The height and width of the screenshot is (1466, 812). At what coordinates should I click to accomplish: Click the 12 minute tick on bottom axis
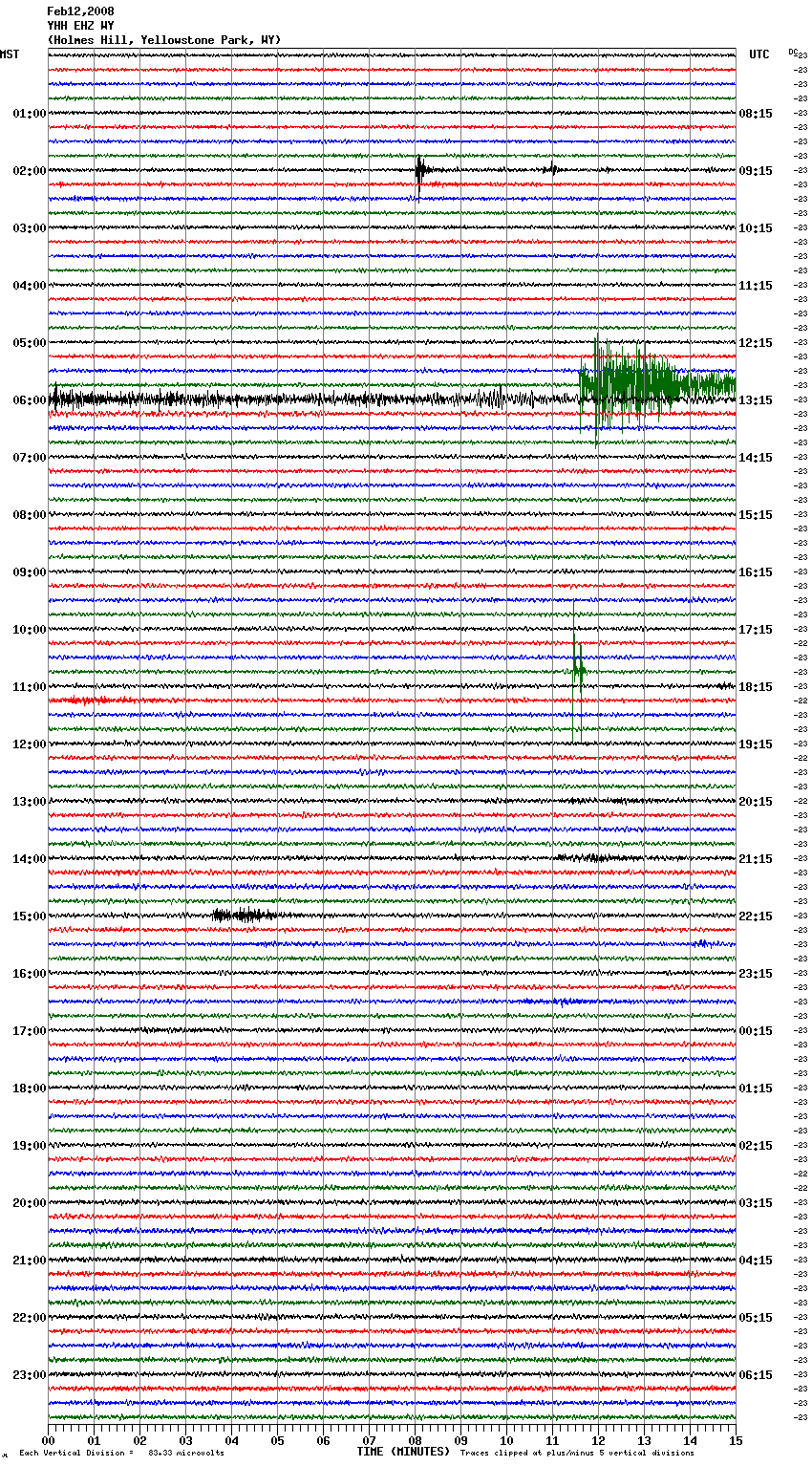pyautogui.click(x=598, y=1440)
